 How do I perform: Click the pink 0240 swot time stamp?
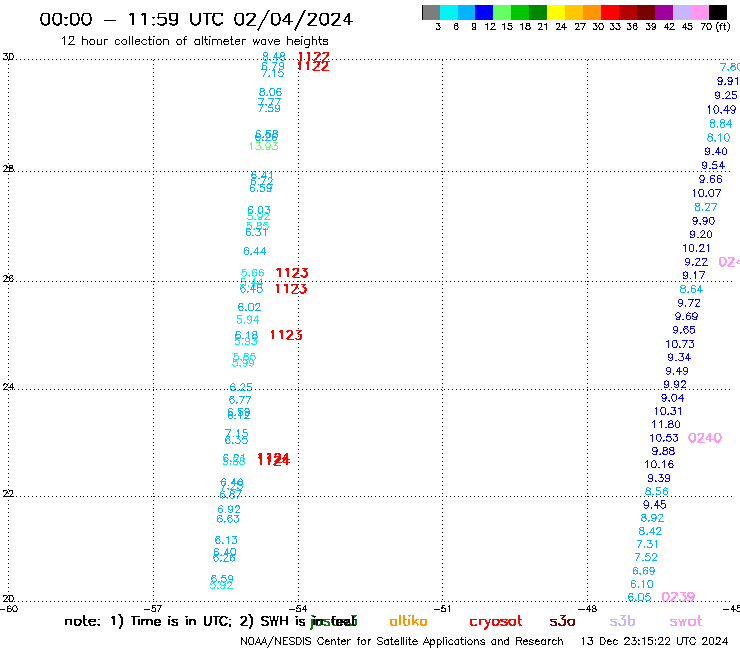705,438
